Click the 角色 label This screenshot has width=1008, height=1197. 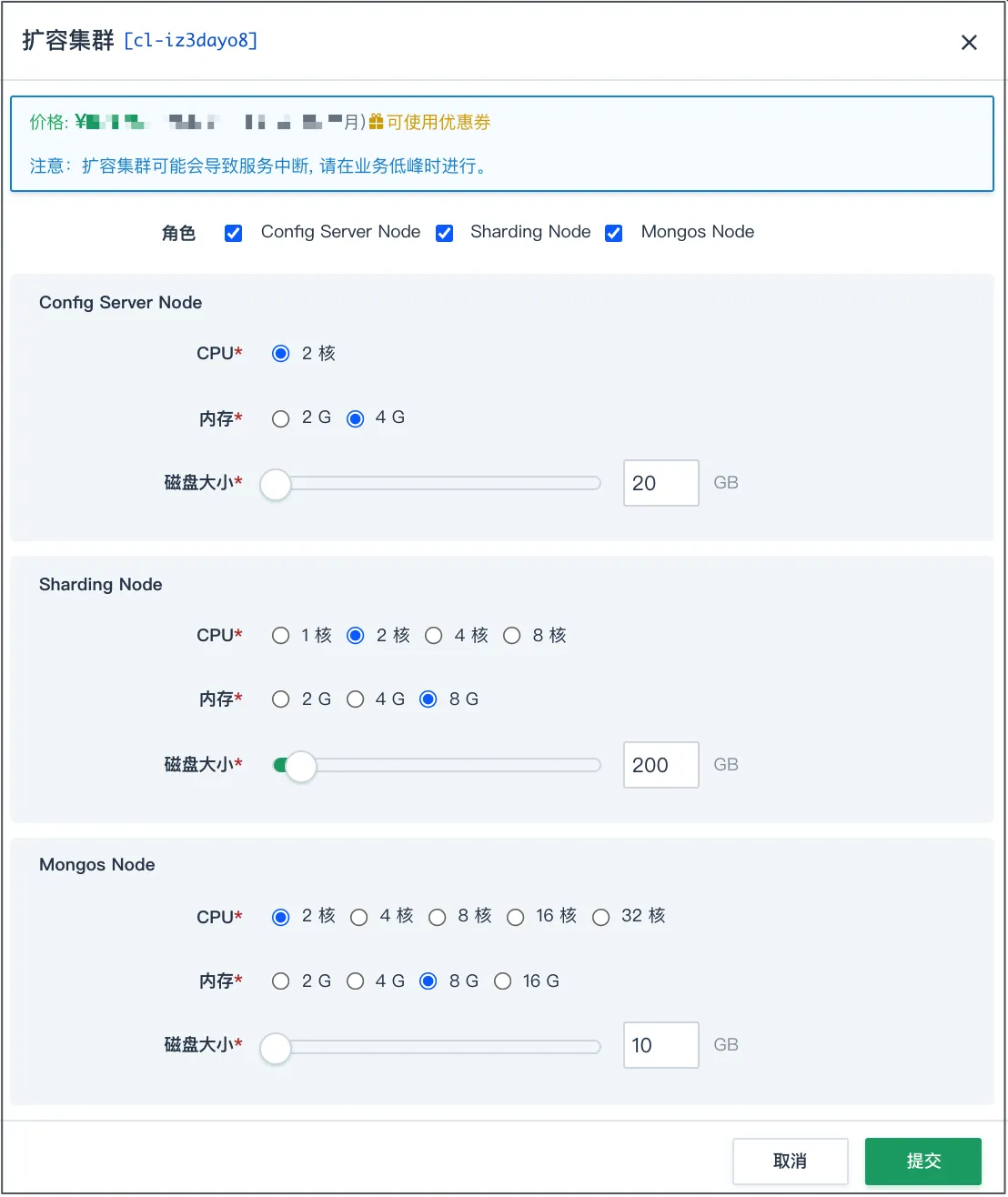178,234
